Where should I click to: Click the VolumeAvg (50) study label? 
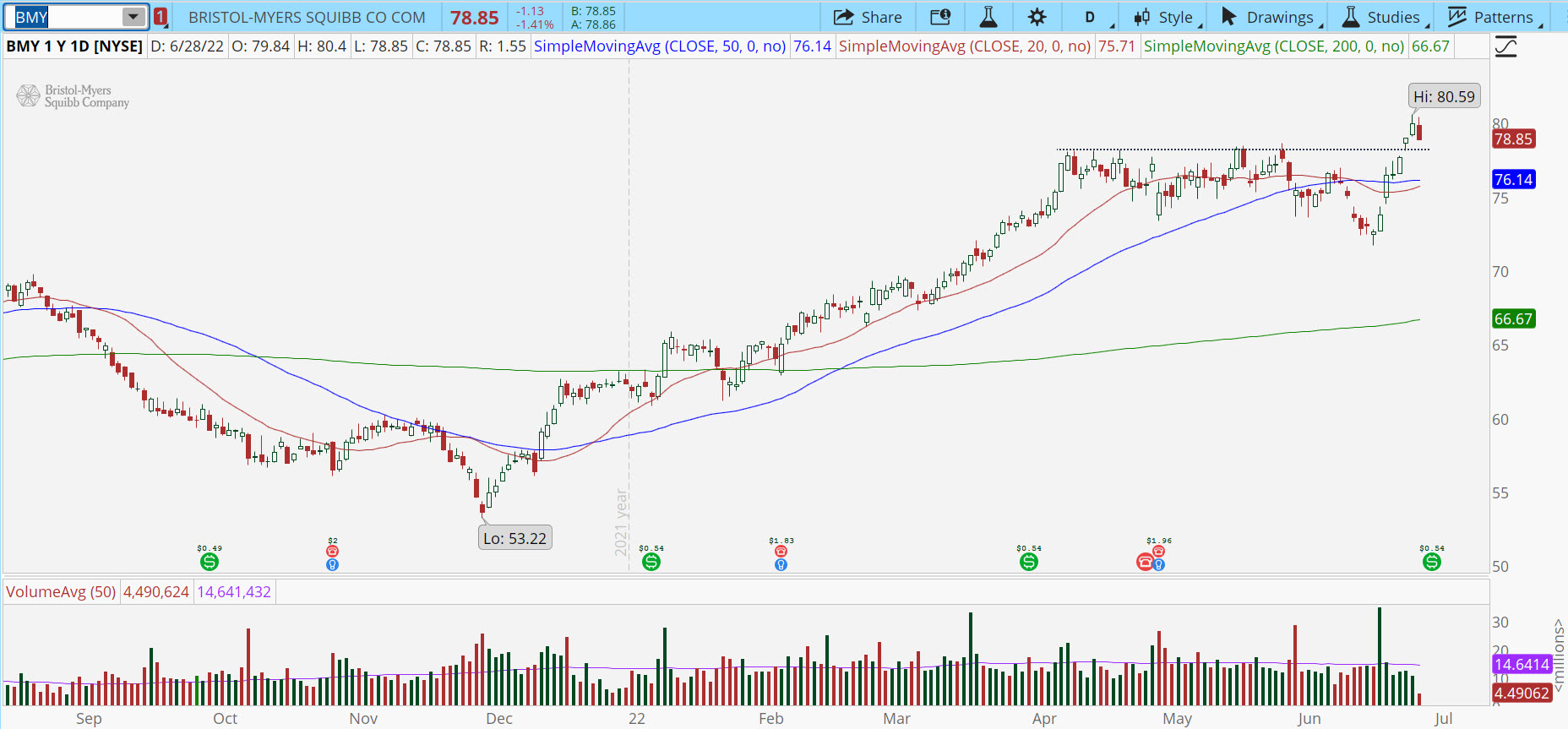[x=61, y=591]
